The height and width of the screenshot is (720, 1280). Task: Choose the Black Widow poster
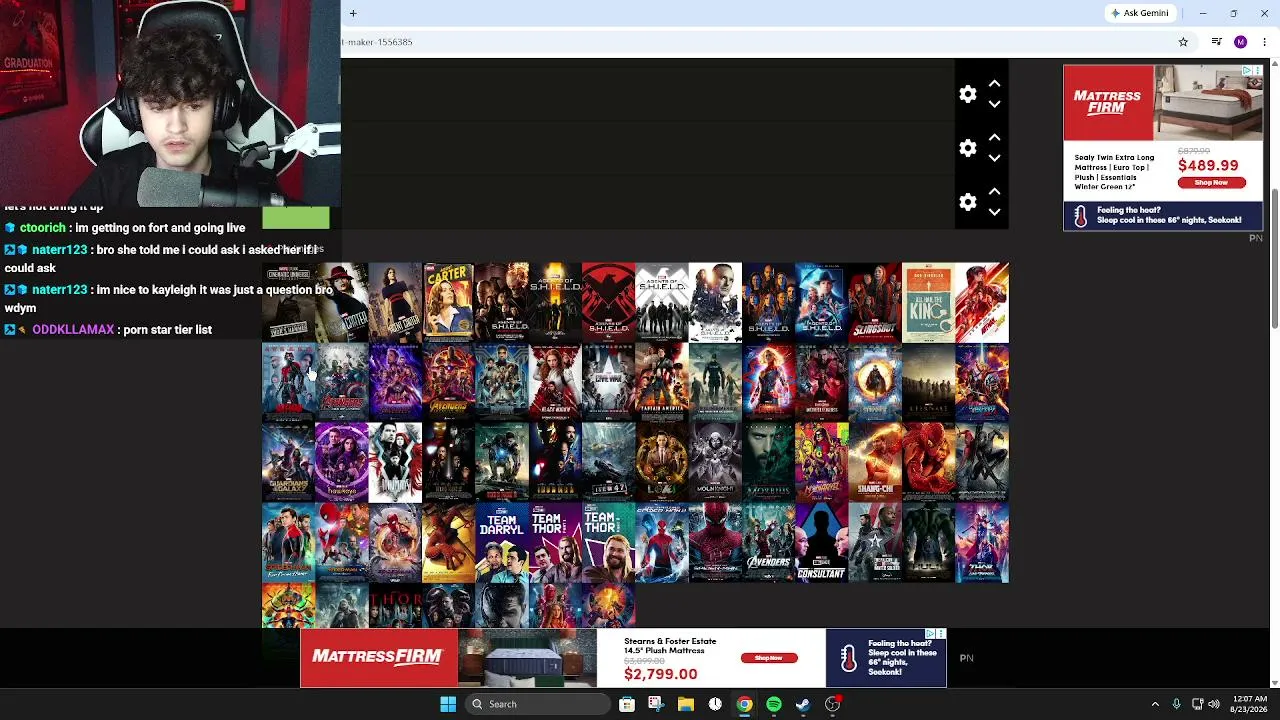point(555,382)
